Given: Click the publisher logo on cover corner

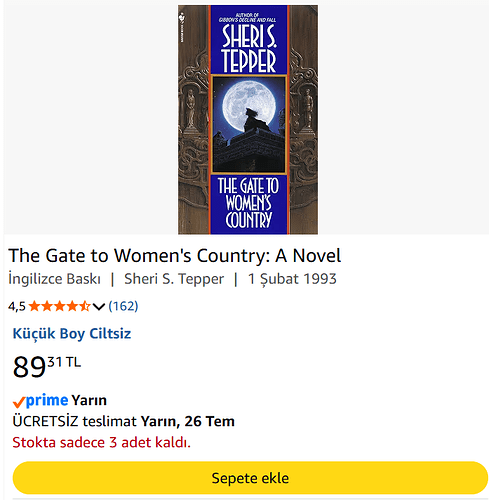Looking at the screenshot, I should point(182,17).
